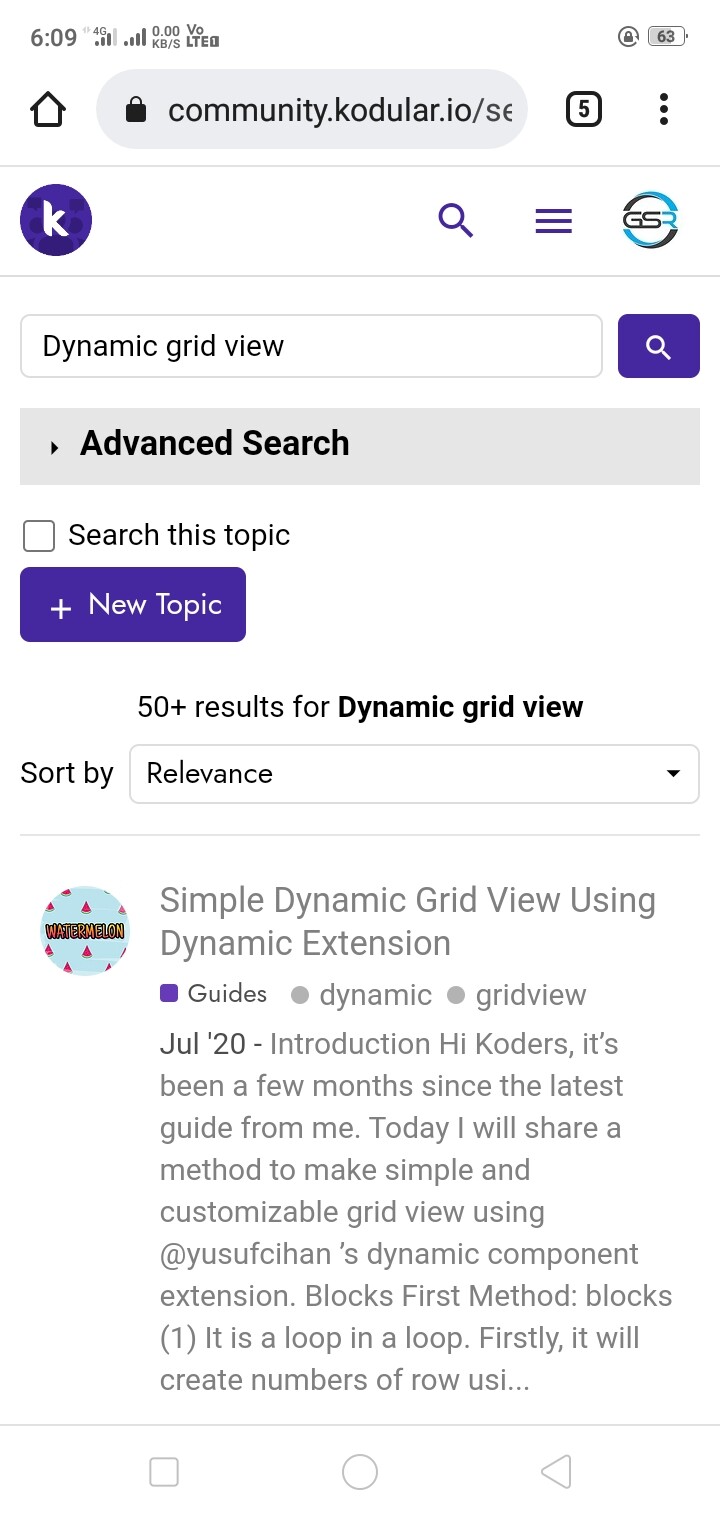This screenshot has height=1520, width=720.
Task: Tap the Kodular logo icon
Action: pyautogui.click(x=56, y=220)
